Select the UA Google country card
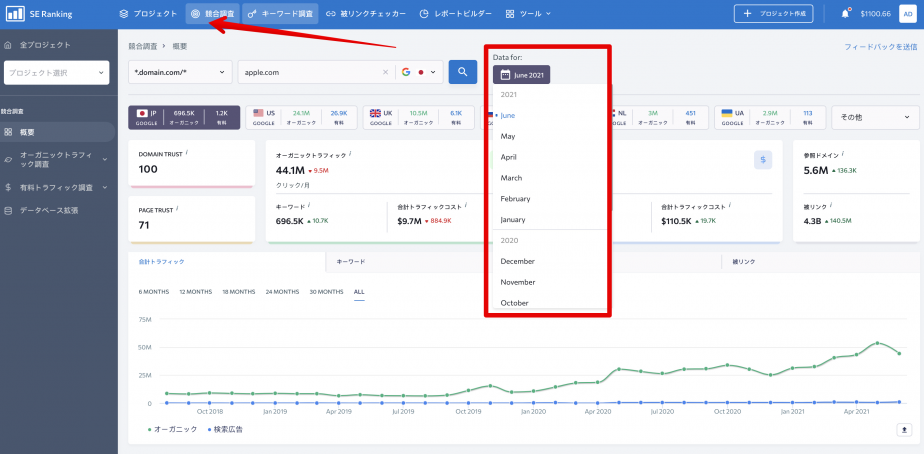This screenshot has height=454, width=924. pyautogui.click(x=770, y=117)
